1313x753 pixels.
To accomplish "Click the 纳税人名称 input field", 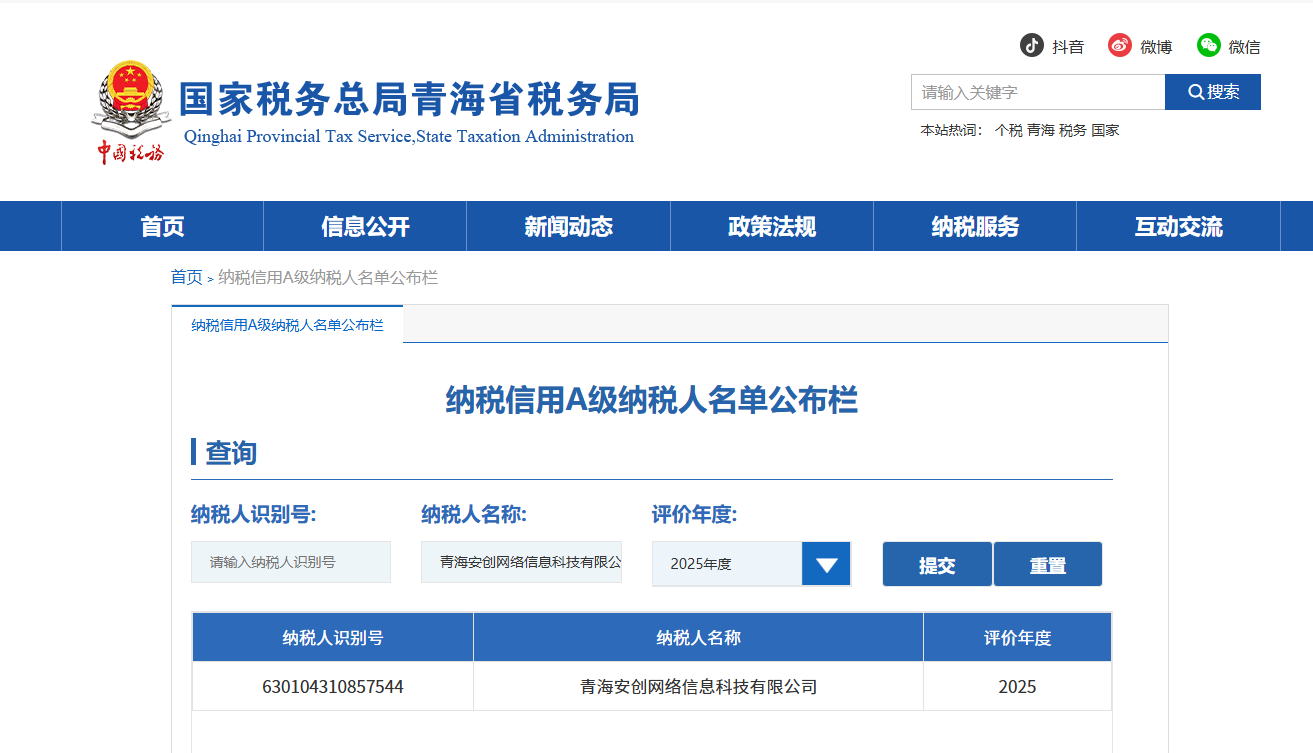I will coord(521,562).
